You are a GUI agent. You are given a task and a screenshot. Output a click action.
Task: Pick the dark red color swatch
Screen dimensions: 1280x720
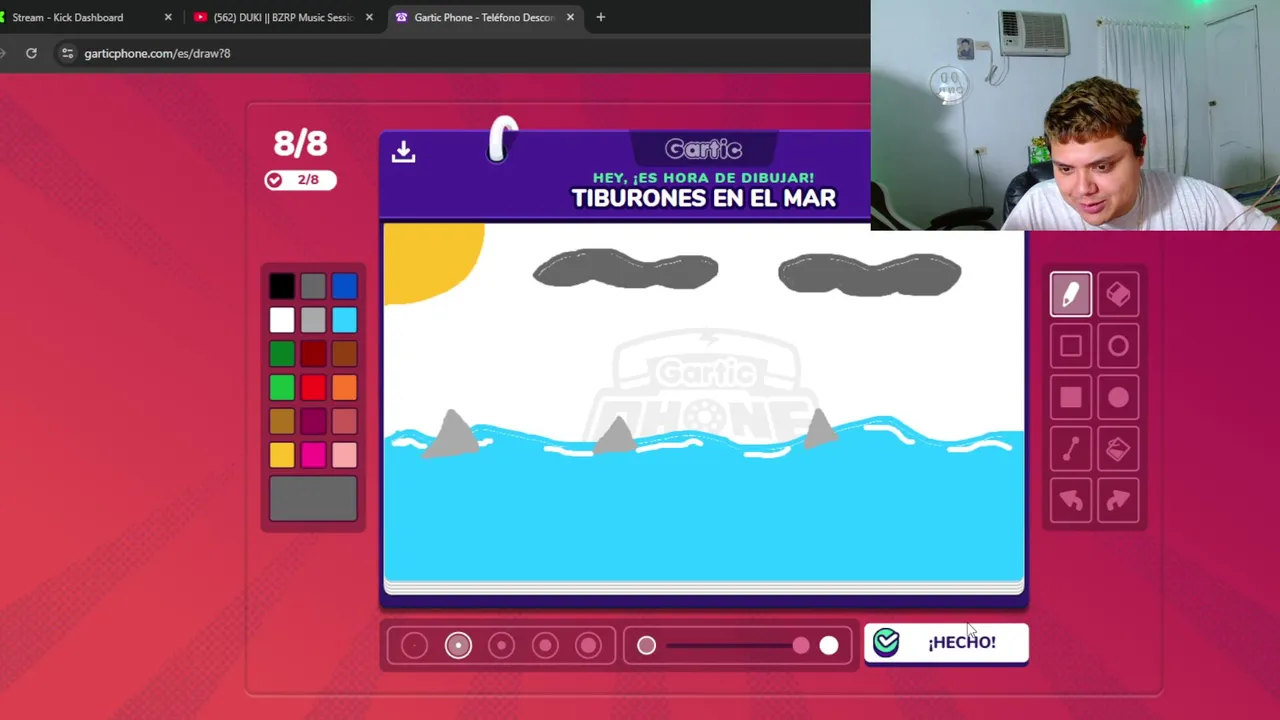click(x=313, y=354)
